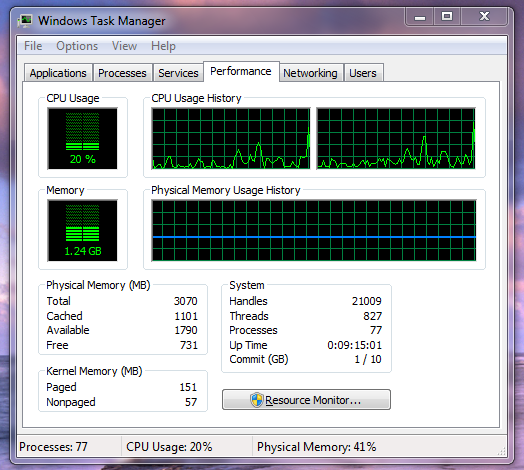Click the Handles value 21009
This screenshot has width=524, height=470.
coord(367,301)
